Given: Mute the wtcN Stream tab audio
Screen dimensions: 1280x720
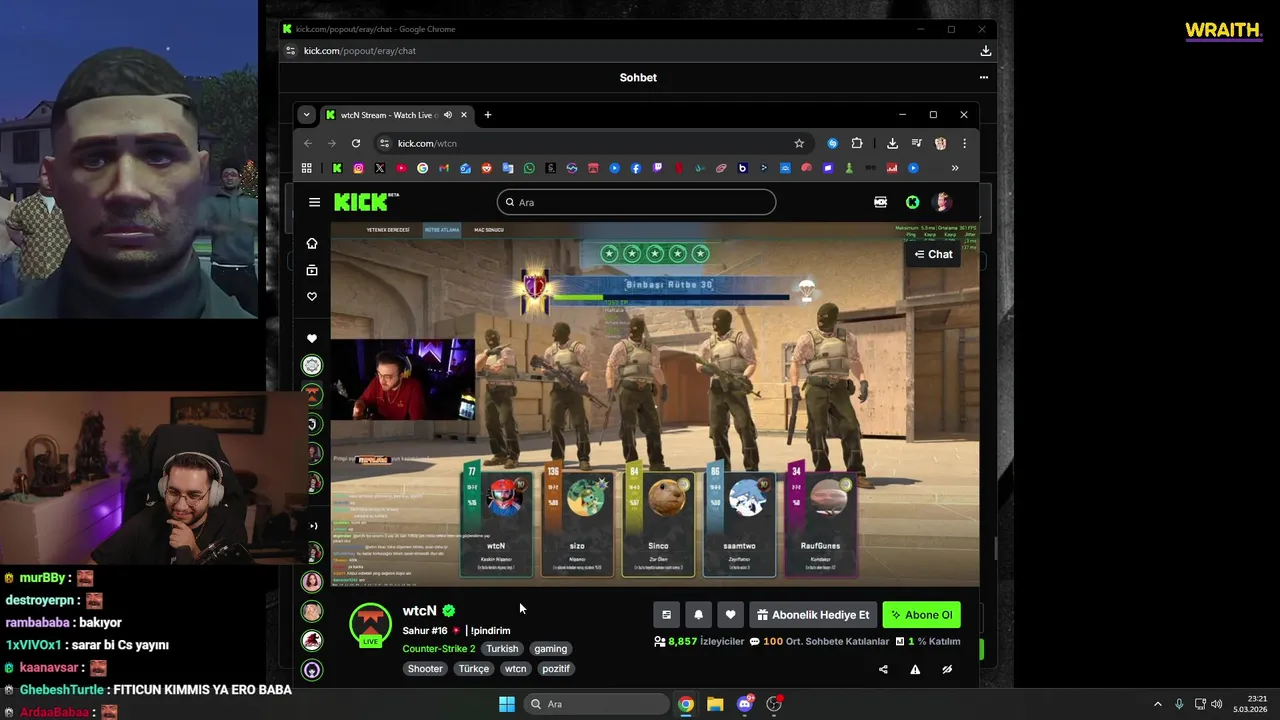Looking at the screenshot, I should 447,115.
